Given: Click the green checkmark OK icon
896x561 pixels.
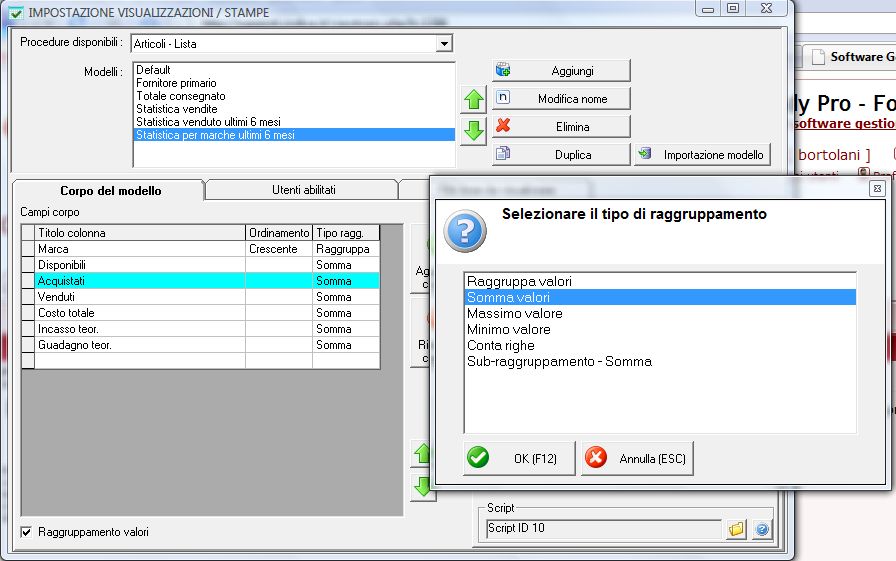Looking at the screenshot, I should (x=478, y=457).
